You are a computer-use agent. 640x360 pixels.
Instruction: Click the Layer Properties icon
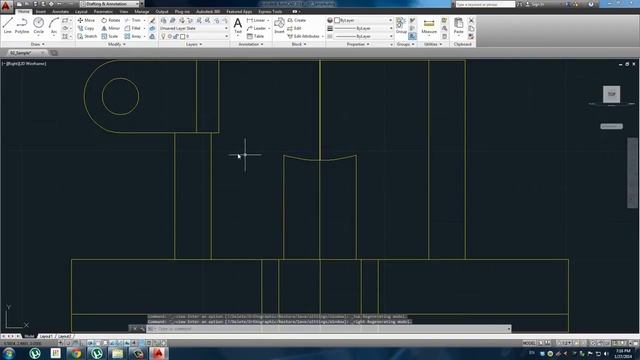(x=164, y=20)
